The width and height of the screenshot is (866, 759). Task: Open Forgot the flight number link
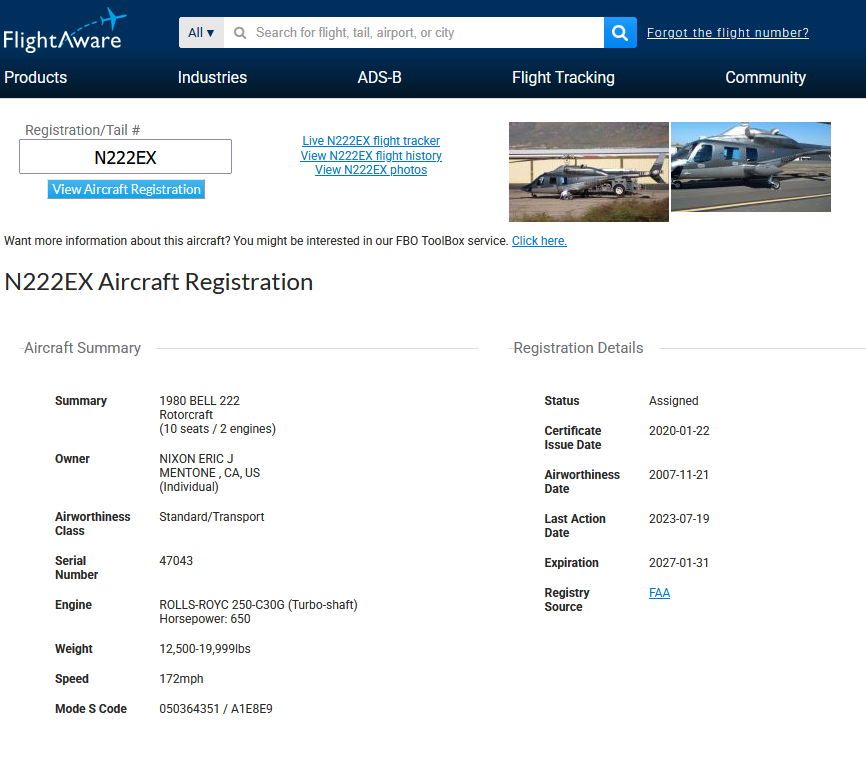click(x=727, y=33)
